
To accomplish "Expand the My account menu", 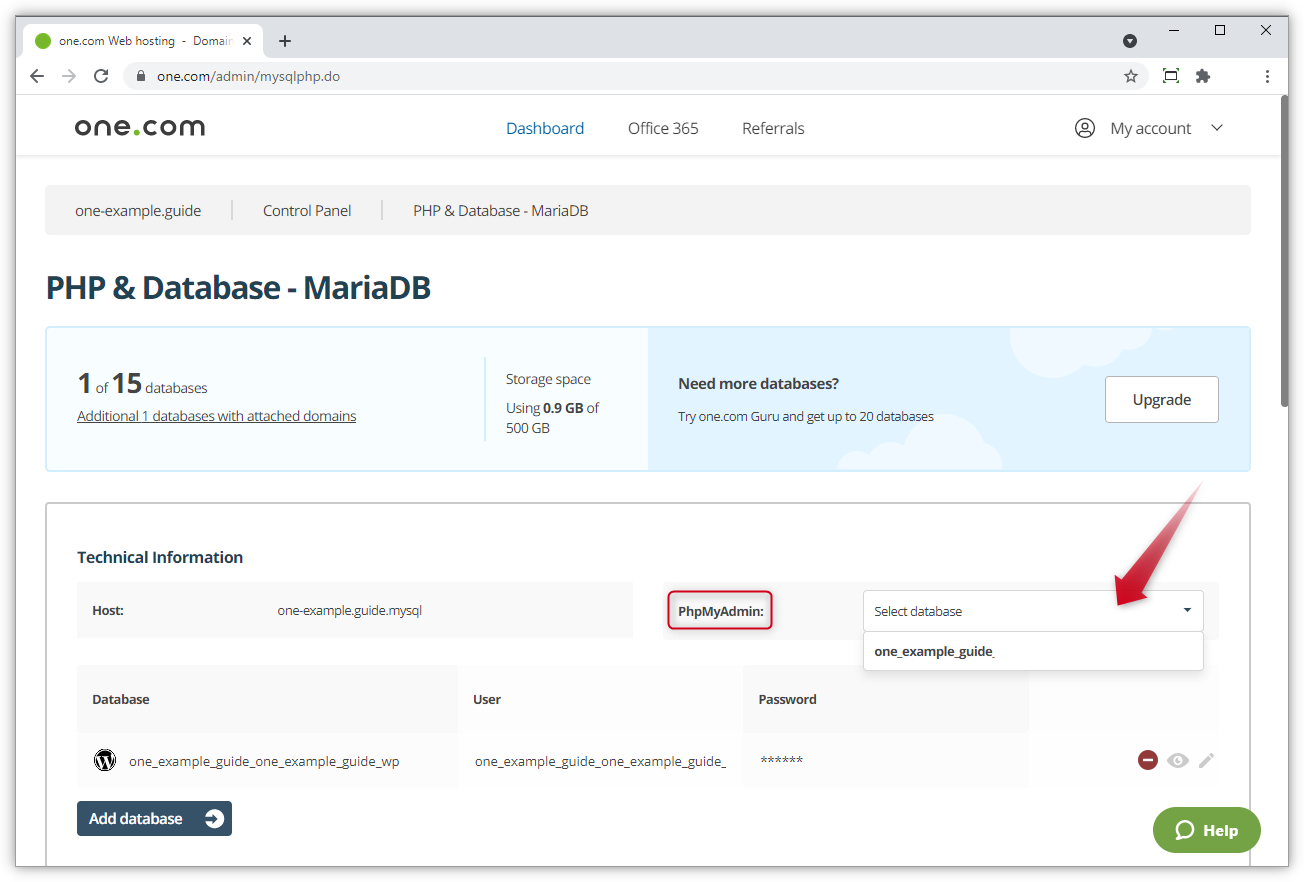I will tap(1149, 128).
